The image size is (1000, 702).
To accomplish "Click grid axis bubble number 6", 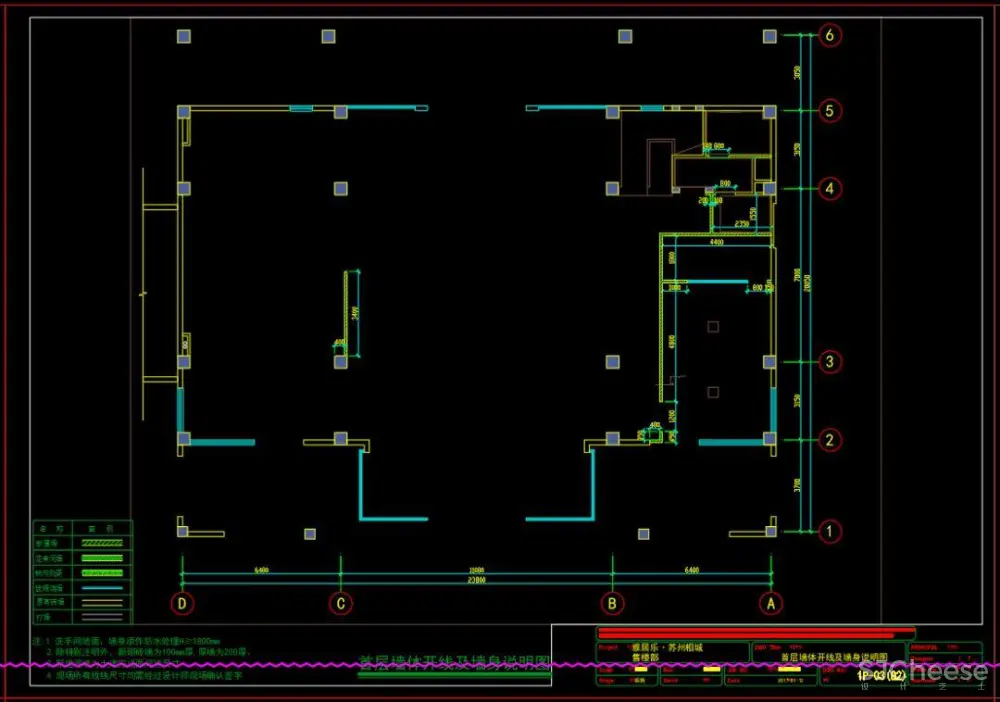I will 828,35.
